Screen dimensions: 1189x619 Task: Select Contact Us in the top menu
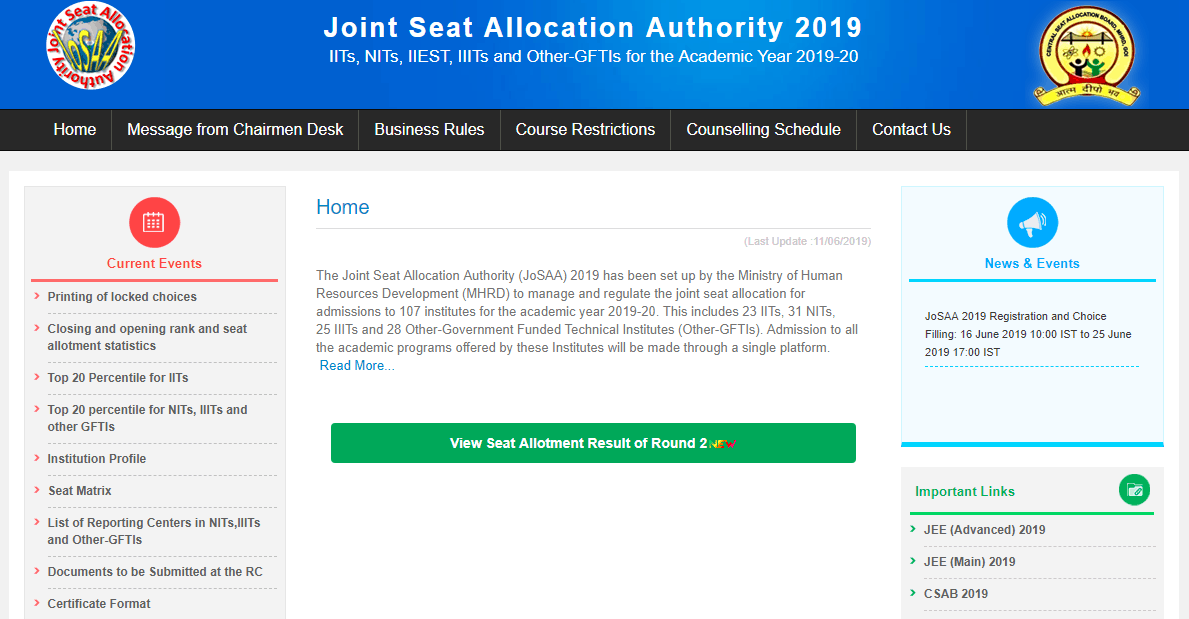[911, 130]
